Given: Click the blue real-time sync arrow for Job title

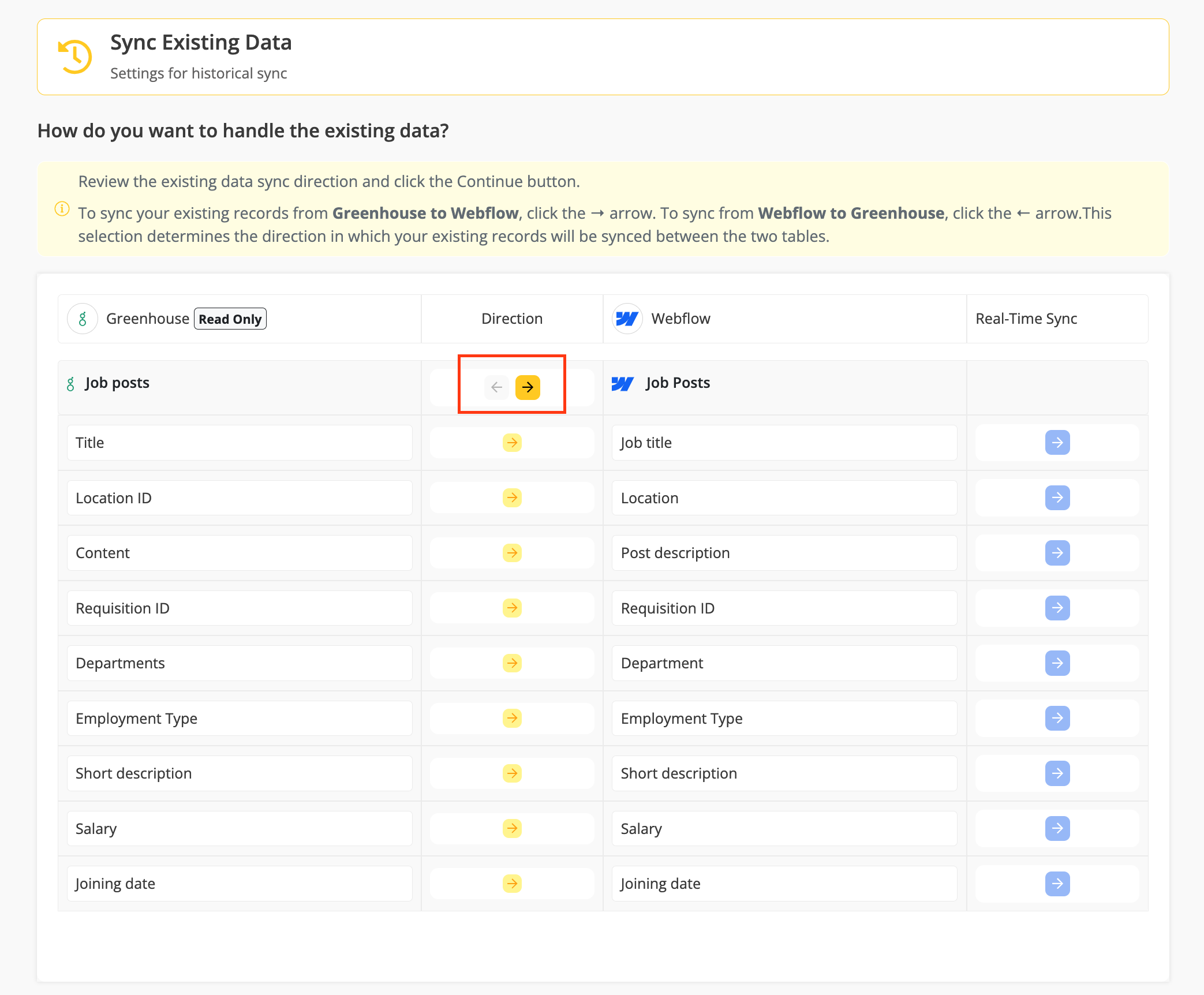Looking at the screenshot, I should [1057, 443].
